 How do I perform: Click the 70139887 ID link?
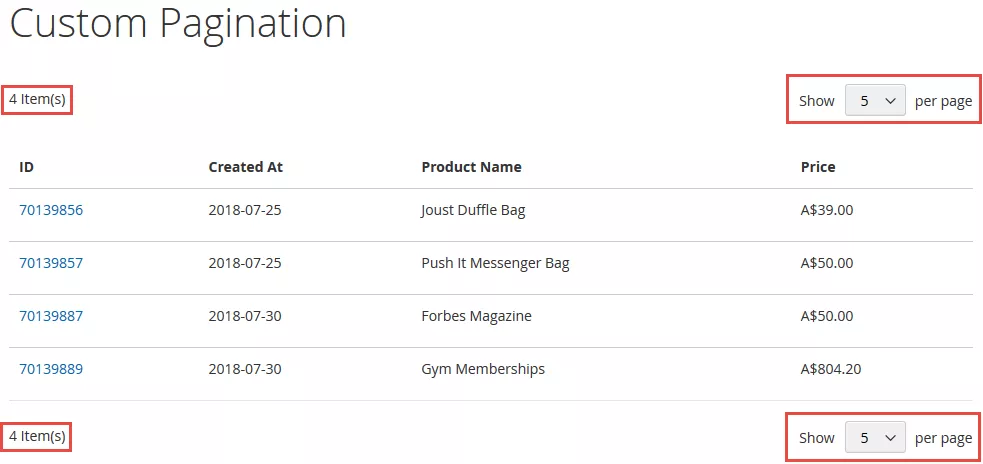coord(51,316)
